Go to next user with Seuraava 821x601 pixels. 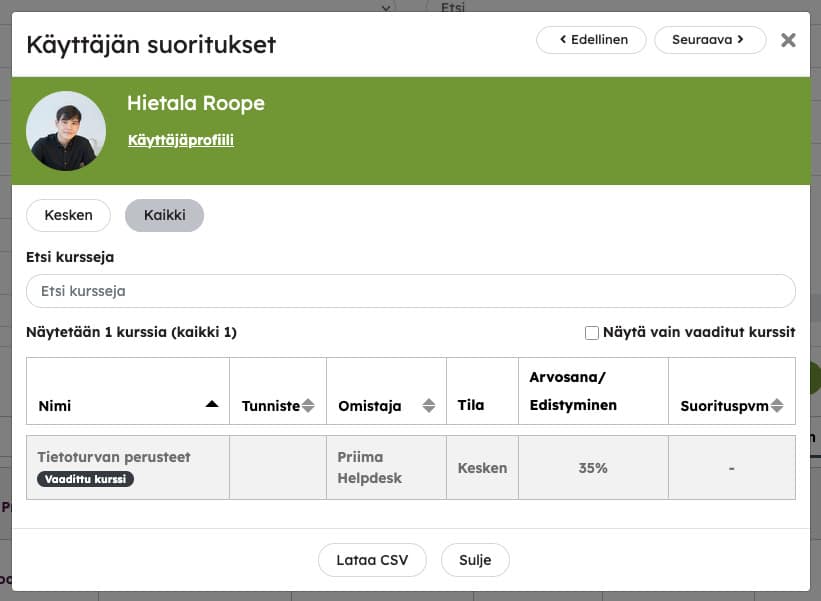[x=710, y=40]
